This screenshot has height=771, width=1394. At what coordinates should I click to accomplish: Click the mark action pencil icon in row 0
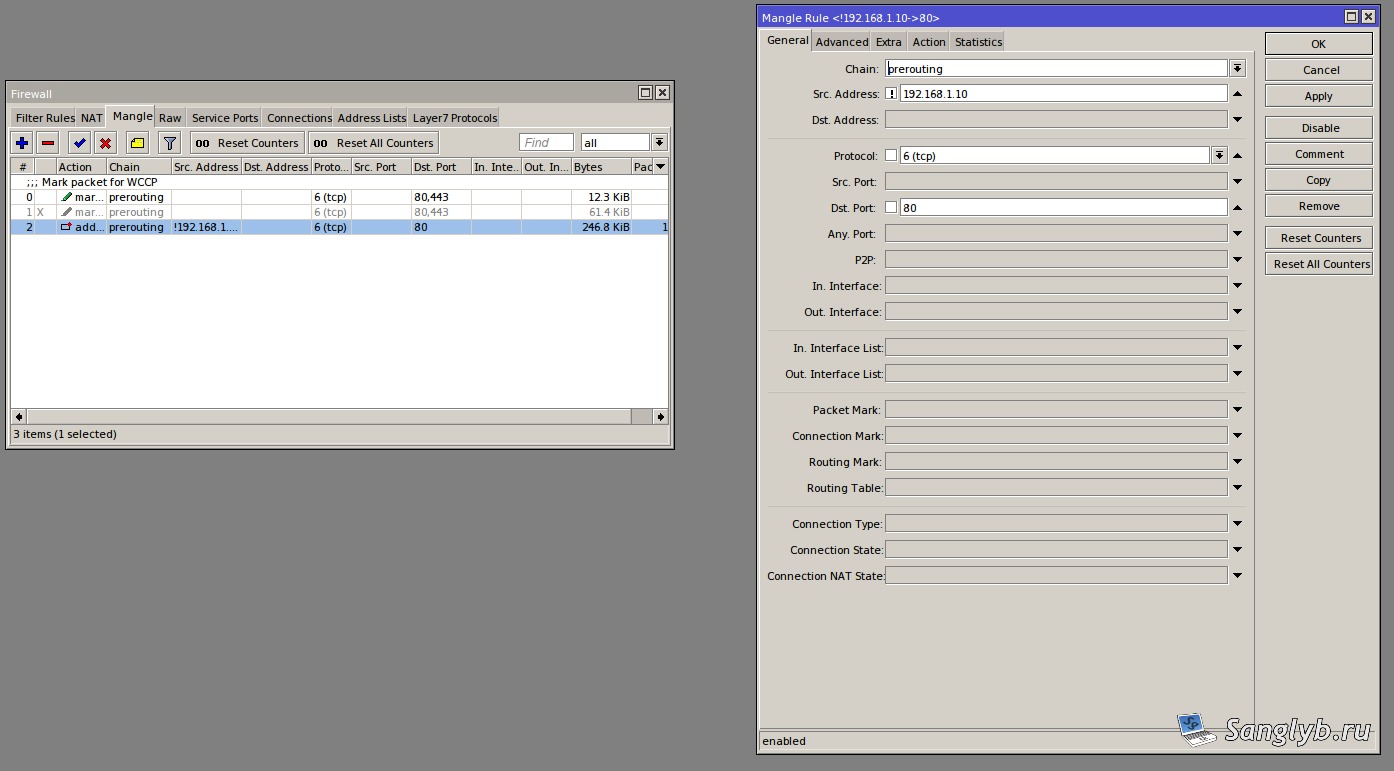67,197
